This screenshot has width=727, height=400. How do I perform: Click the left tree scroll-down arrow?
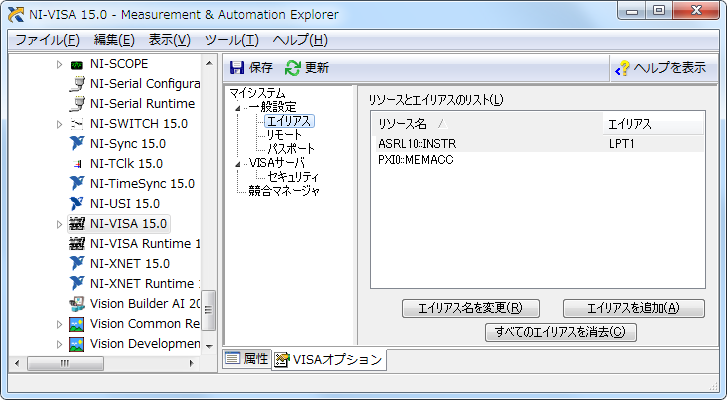coord(209,346)
